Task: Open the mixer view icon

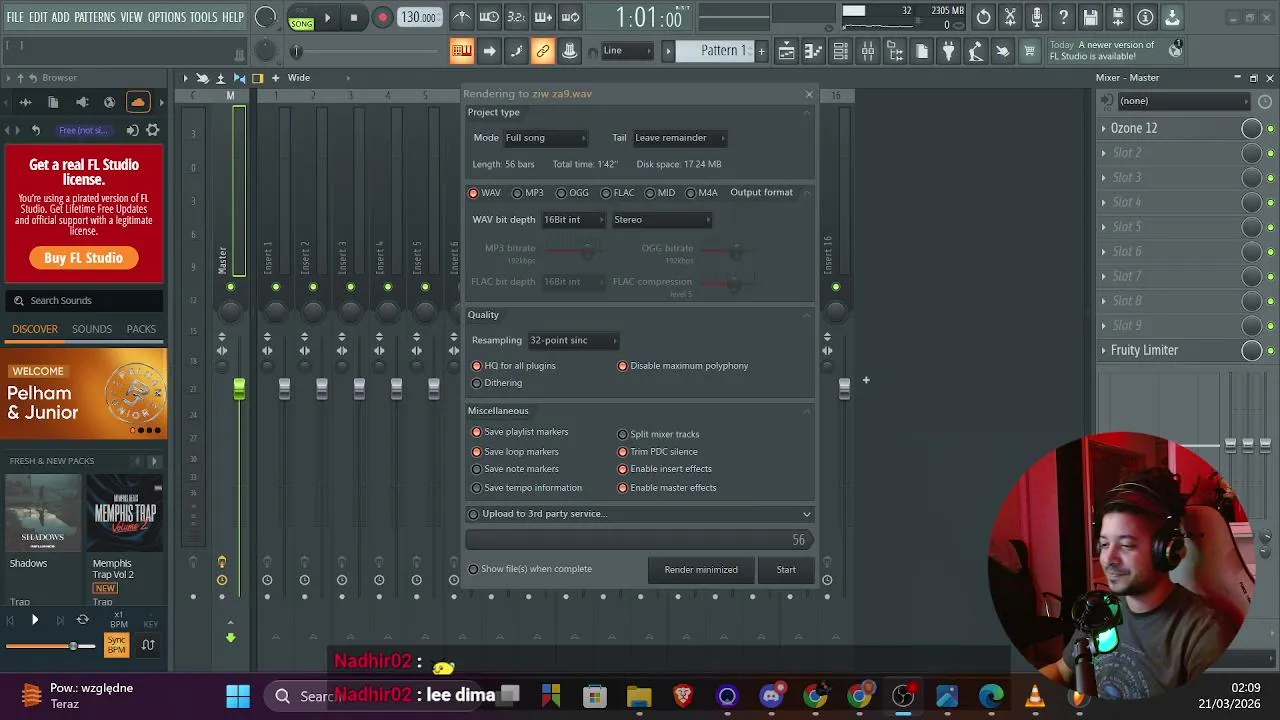Action: pyautogui.click(x=868, y=51)
